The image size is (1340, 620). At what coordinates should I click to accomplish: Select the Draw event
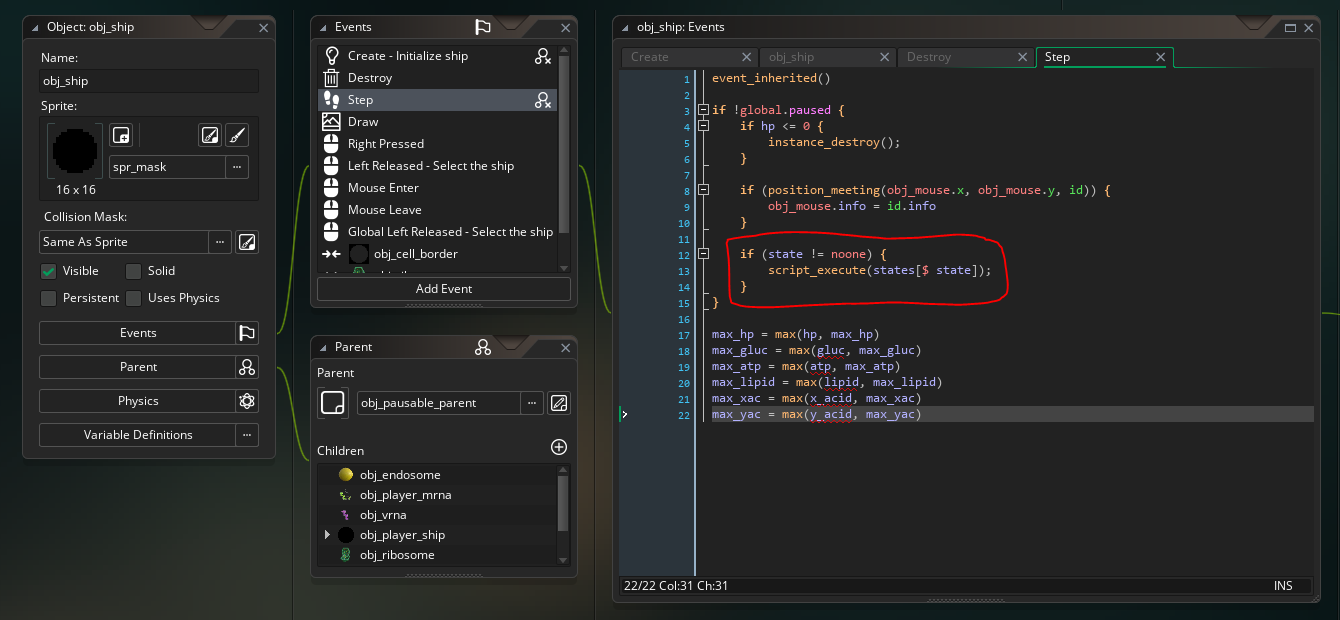pyautogui.click(x=438, y=122)
